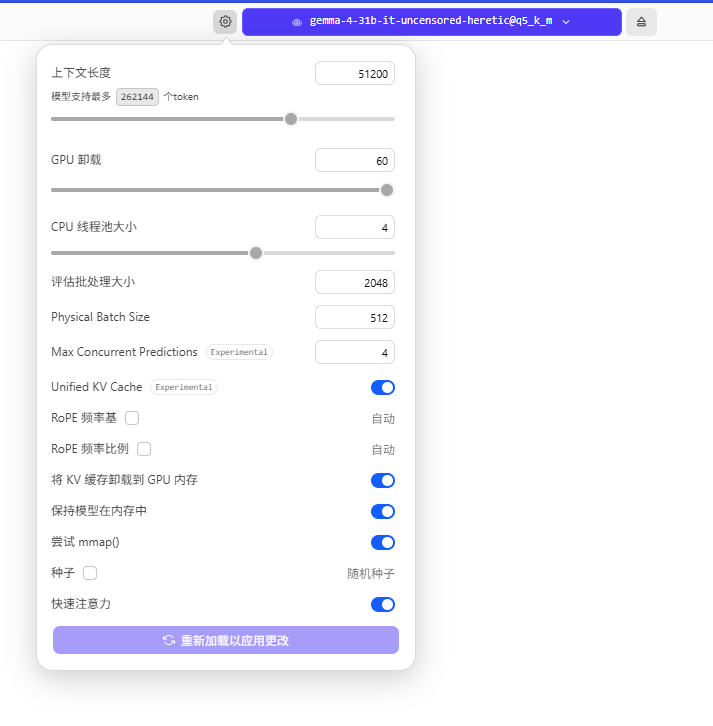Click the eject model icon
This screenshot has width=713, height=726.
[x=641, y=22]
